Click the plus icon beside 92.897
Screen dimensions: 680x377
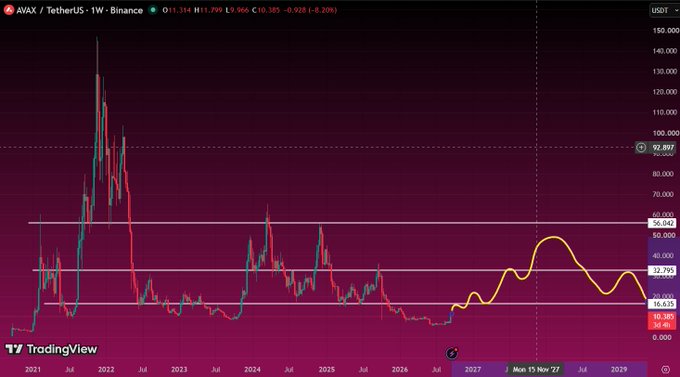[x=641, y=148]
